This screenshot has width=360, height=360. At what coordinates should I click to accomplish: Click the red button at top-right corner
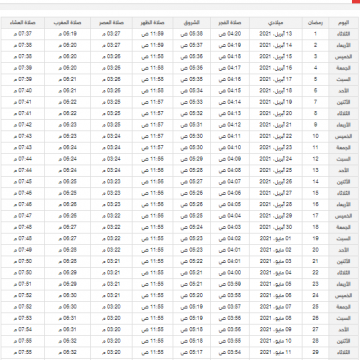point(356,1)
